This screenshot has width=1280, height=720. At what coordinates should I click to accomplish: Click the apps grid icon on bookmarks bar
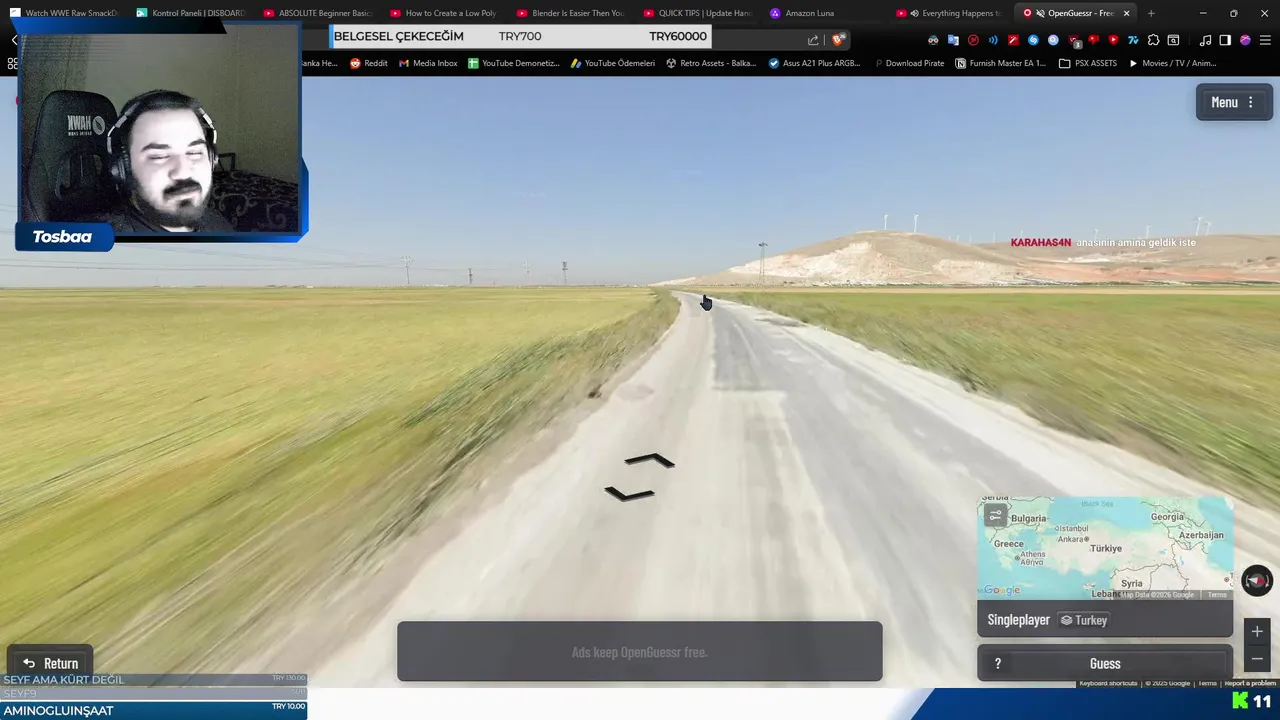tap(11, 63)
